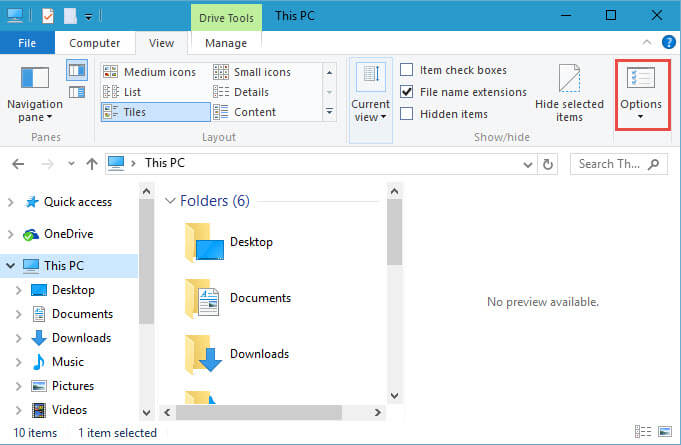681x445 pixels.
Task: Click the New folder quick access icon
Action: pyautogui.click(x=70, y=16)
